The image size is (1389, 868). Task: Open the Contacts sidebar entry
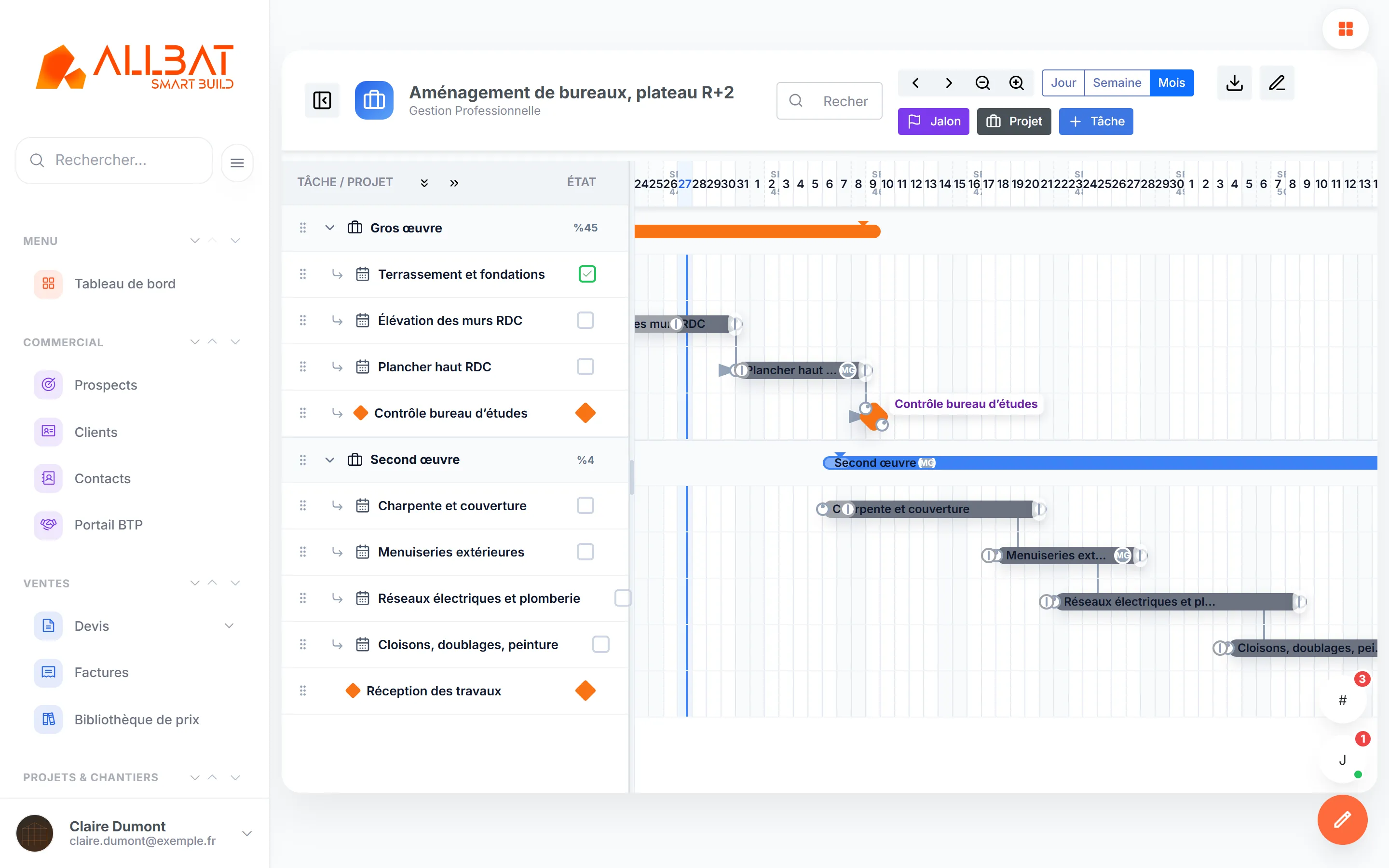pos(102,478)
